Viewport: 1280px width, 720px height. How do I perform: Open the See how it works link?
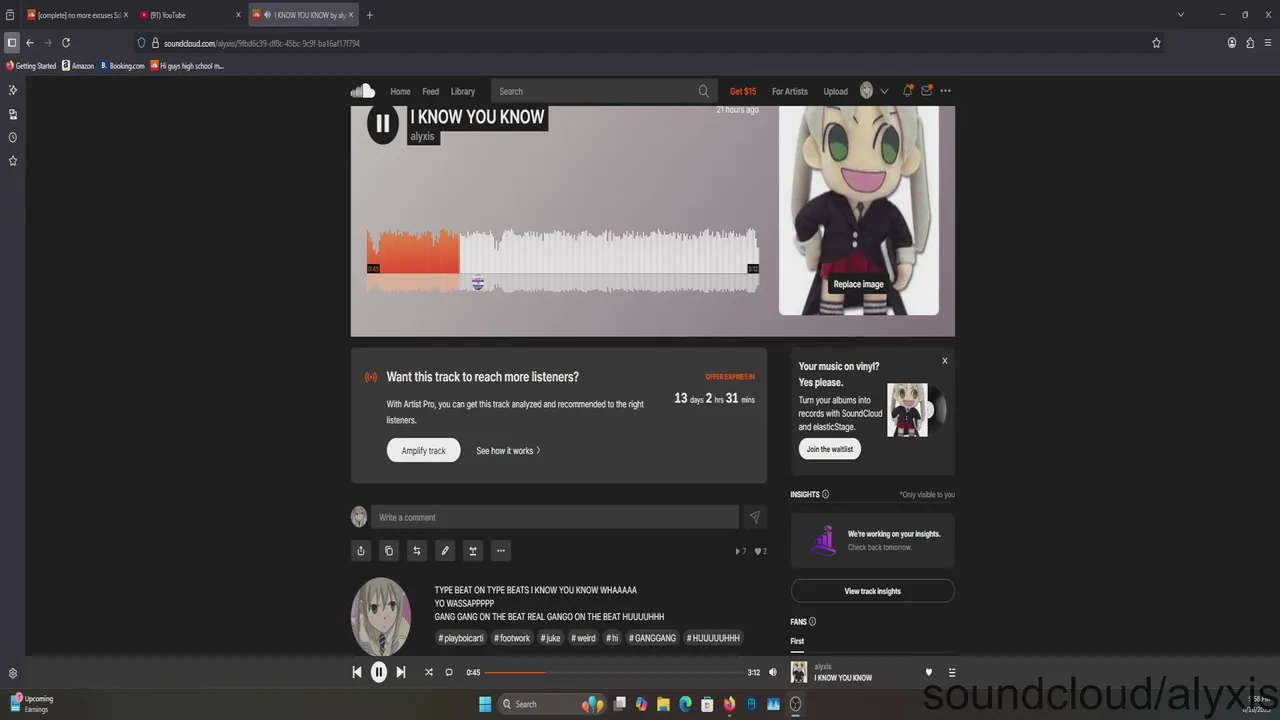[508, 451]
